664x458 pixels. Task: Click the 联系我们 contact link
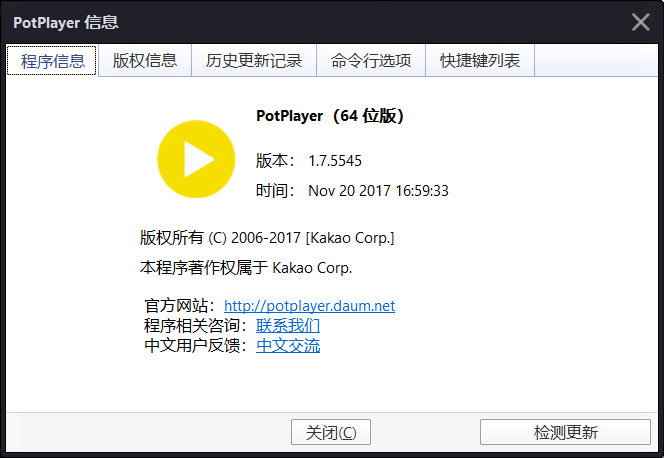click(x=288, y=326)
